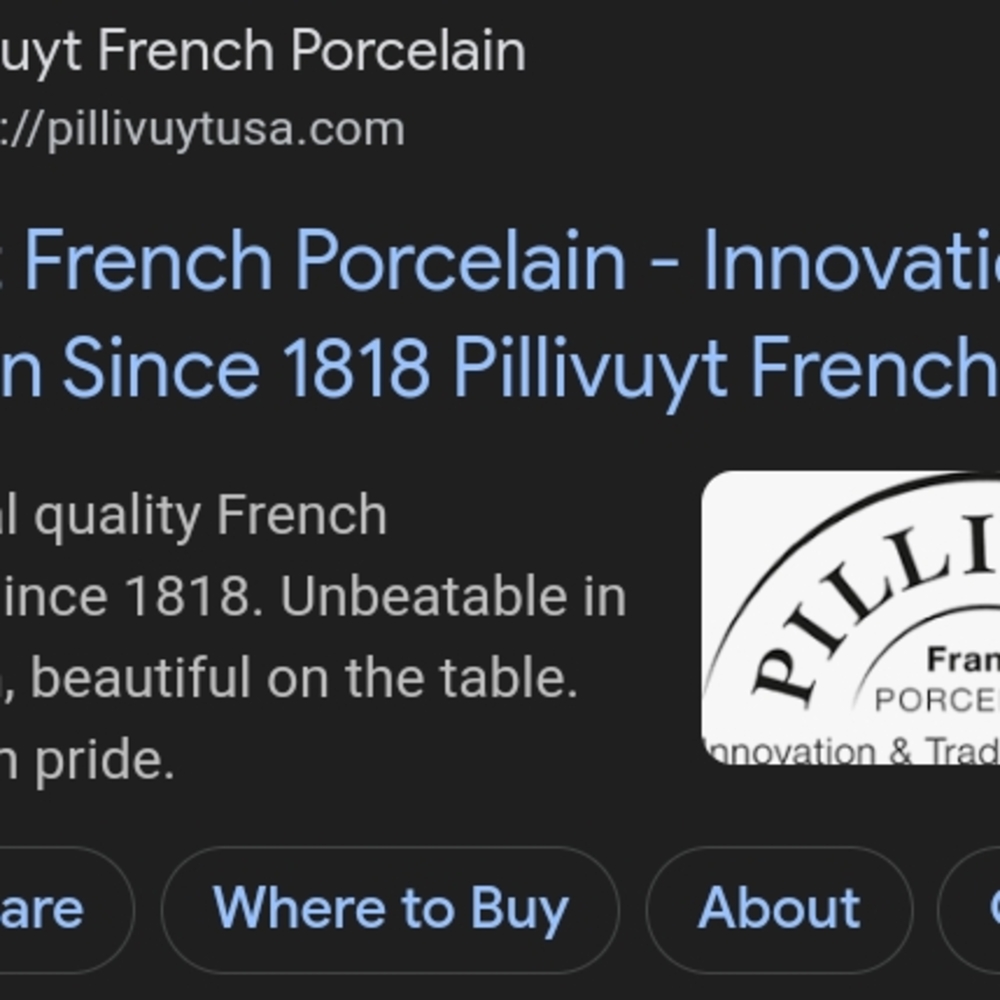Click the Pillivuyt French Porcelain site name
This screenshot has width=1000, height=1000.
pos(260,52)
